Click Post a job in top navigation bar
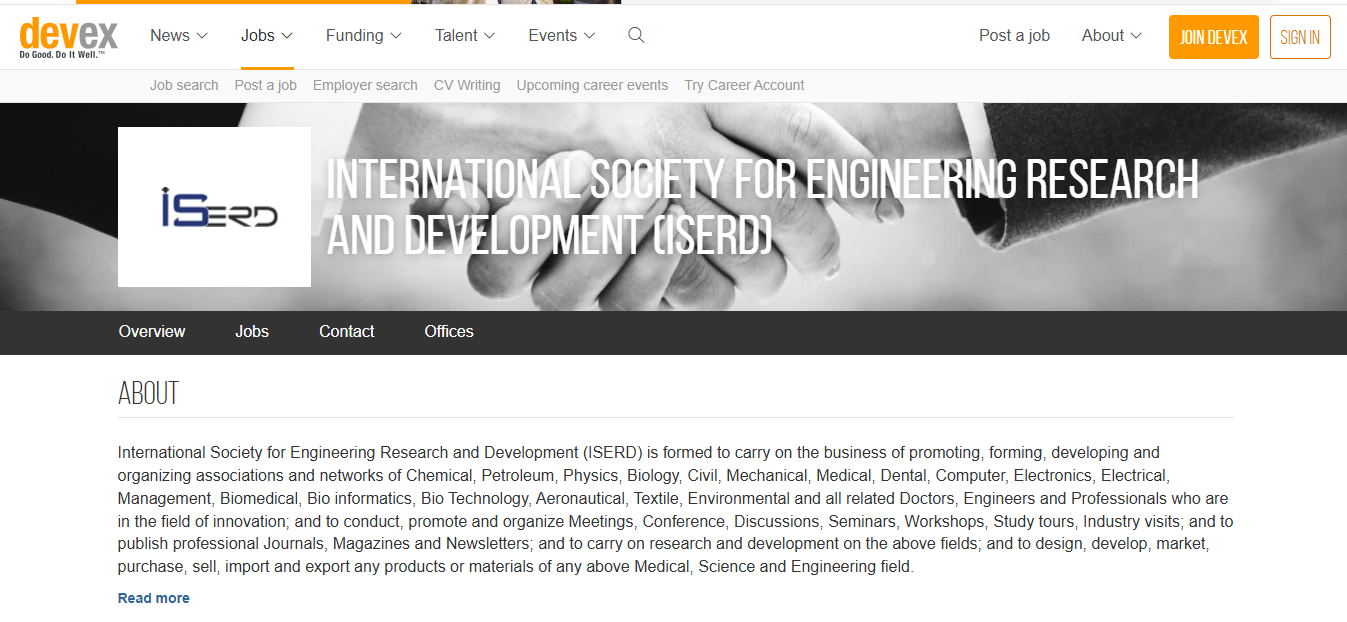This screenshot has width=1347, height=622. tap(1014, 36)
